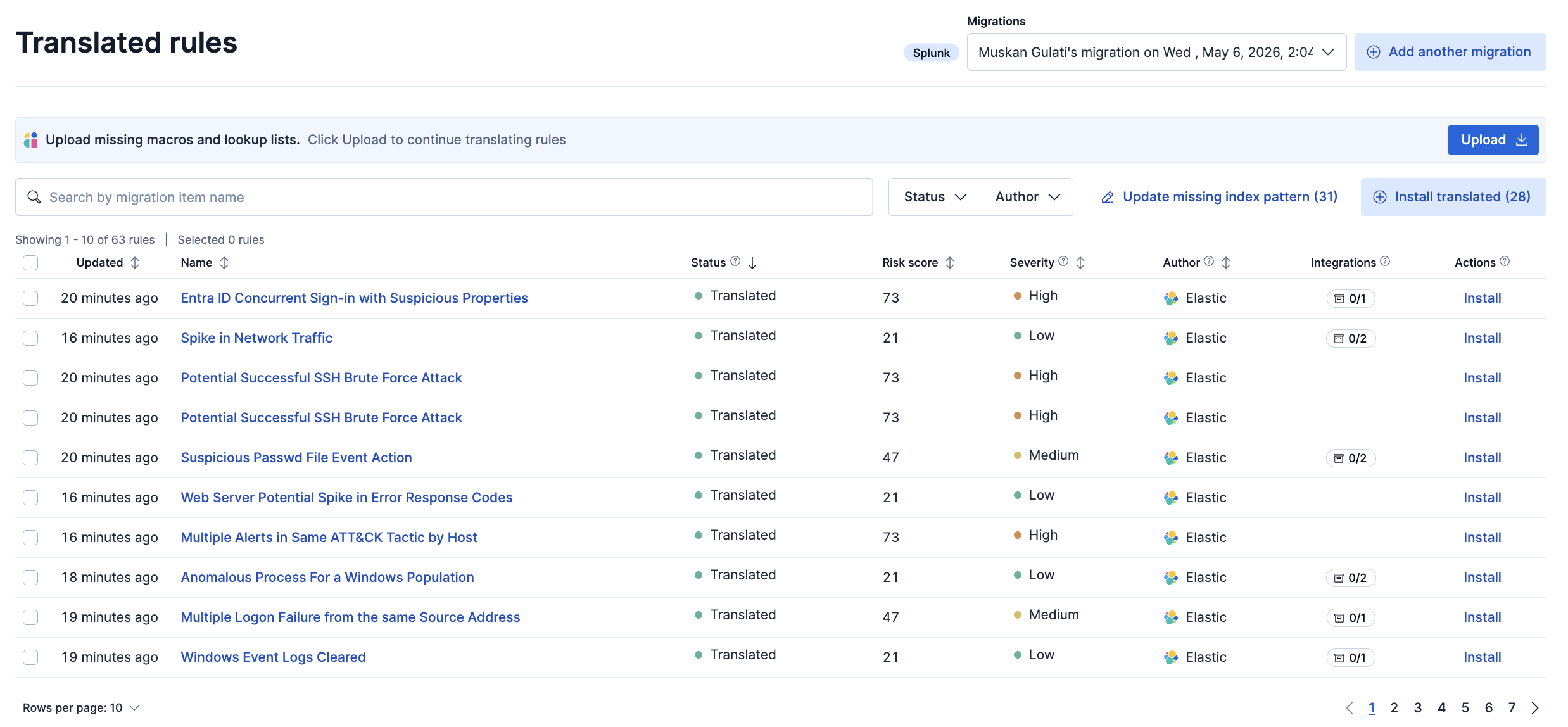Go to next page with right chevron
Viewport: 1568px width, 727px height.
tap(1535, 708)
